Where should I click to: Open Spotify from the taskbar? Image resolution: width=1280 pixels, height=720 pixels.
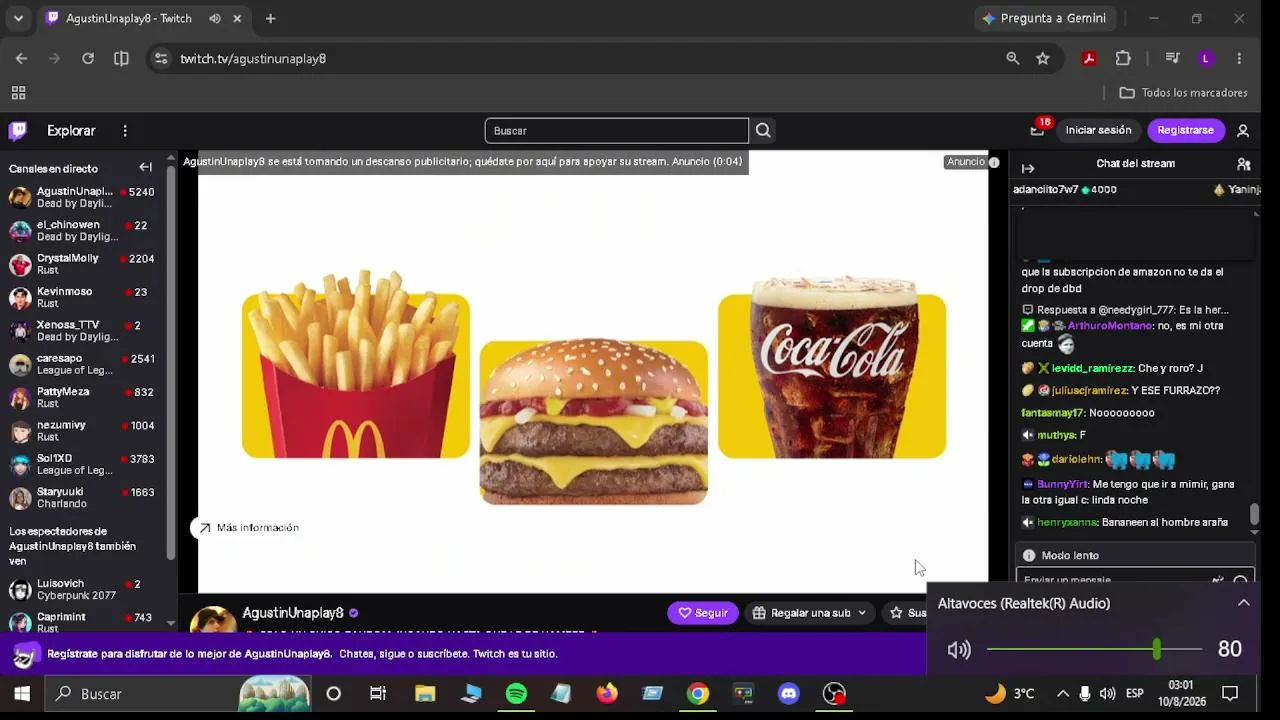pos(516,693)
